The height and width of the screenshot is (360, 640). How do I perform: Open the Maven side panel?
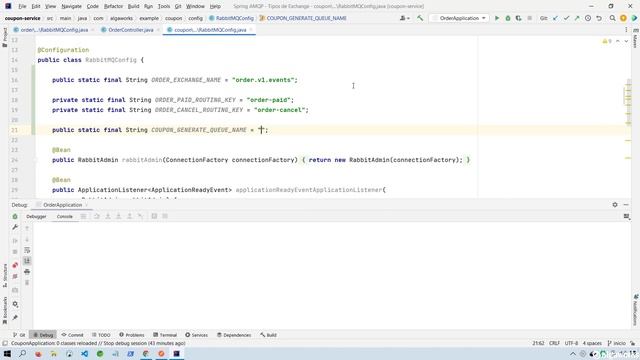tap(636, 38)
